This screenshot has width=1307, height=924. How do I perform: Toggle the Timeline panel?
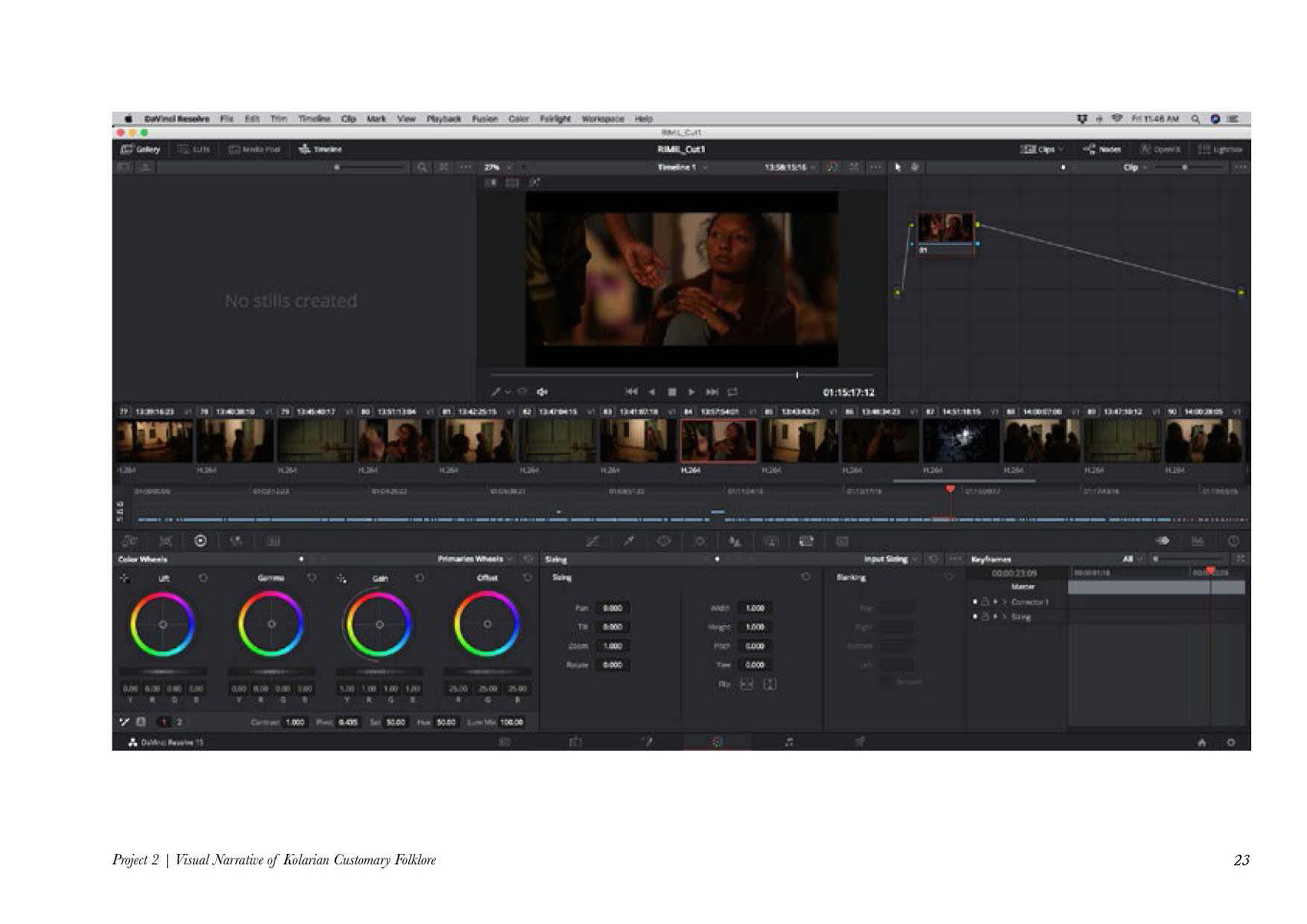[321, 149]
